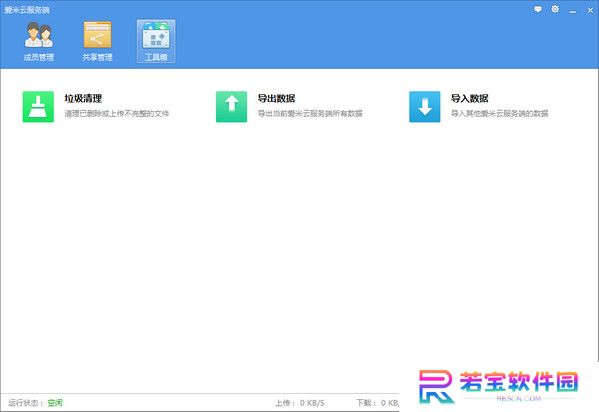Click the 导入数据 title text
The height and width of the screenshot is (412, 599).
pyautogui.click(x=470, y=99)
